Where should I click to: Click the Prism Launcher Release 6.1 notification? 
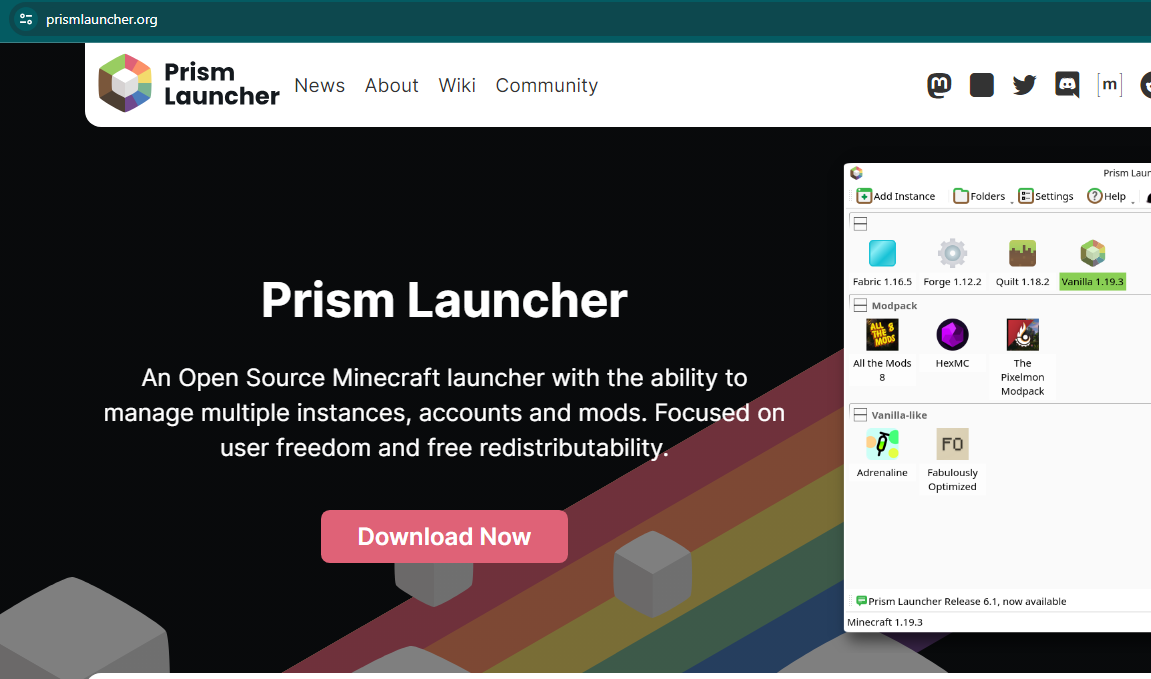pyautogui.click(x=963, y=601)
